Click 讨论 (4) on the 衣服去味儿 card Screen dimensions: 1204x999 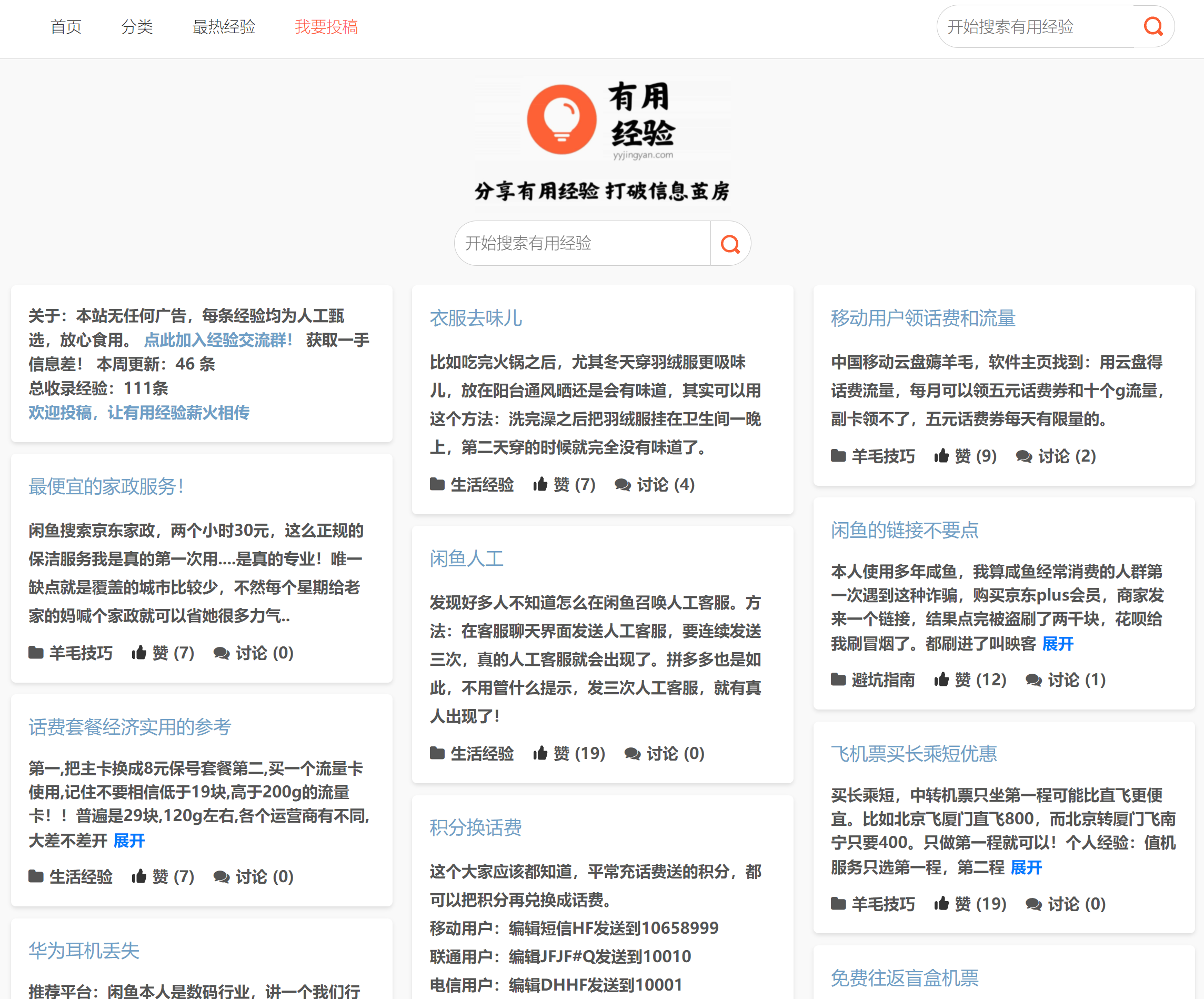tap(666, 485)
